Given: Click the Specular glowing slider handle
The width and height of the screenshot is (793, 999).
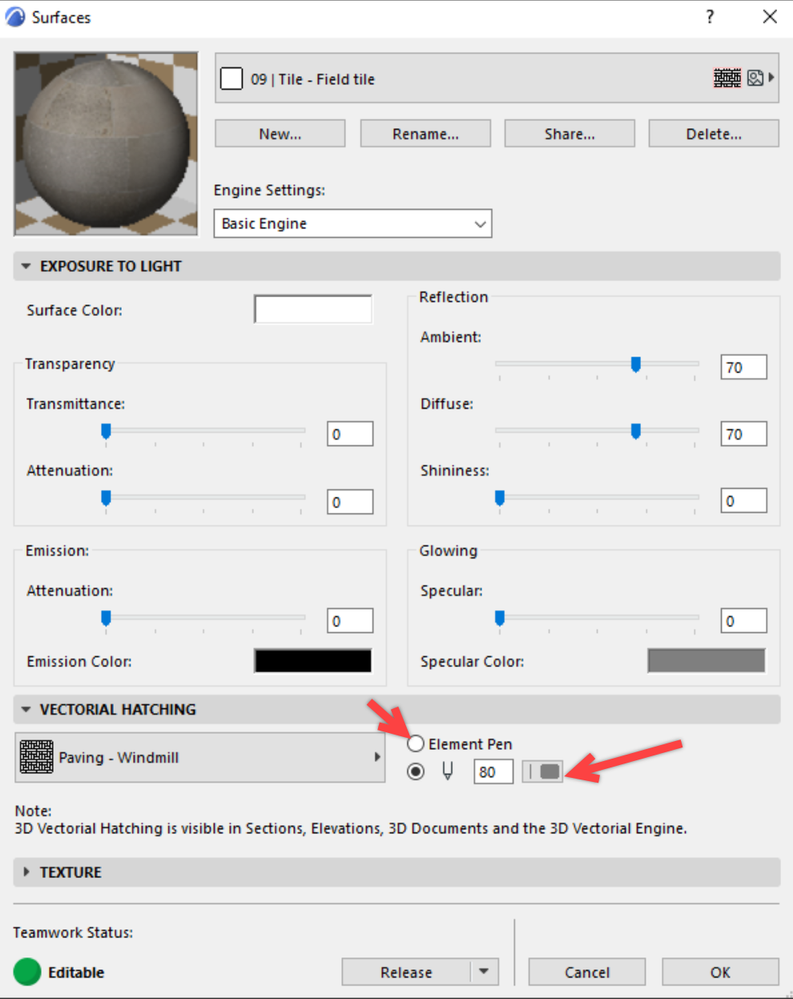Looking at the screenshot, I should coord(500,618).
